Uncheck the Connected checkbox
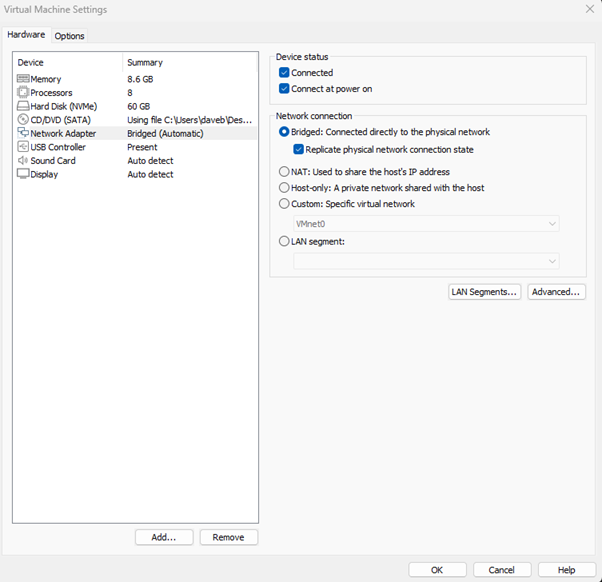602x582 pixels. [x=285, y=73]
